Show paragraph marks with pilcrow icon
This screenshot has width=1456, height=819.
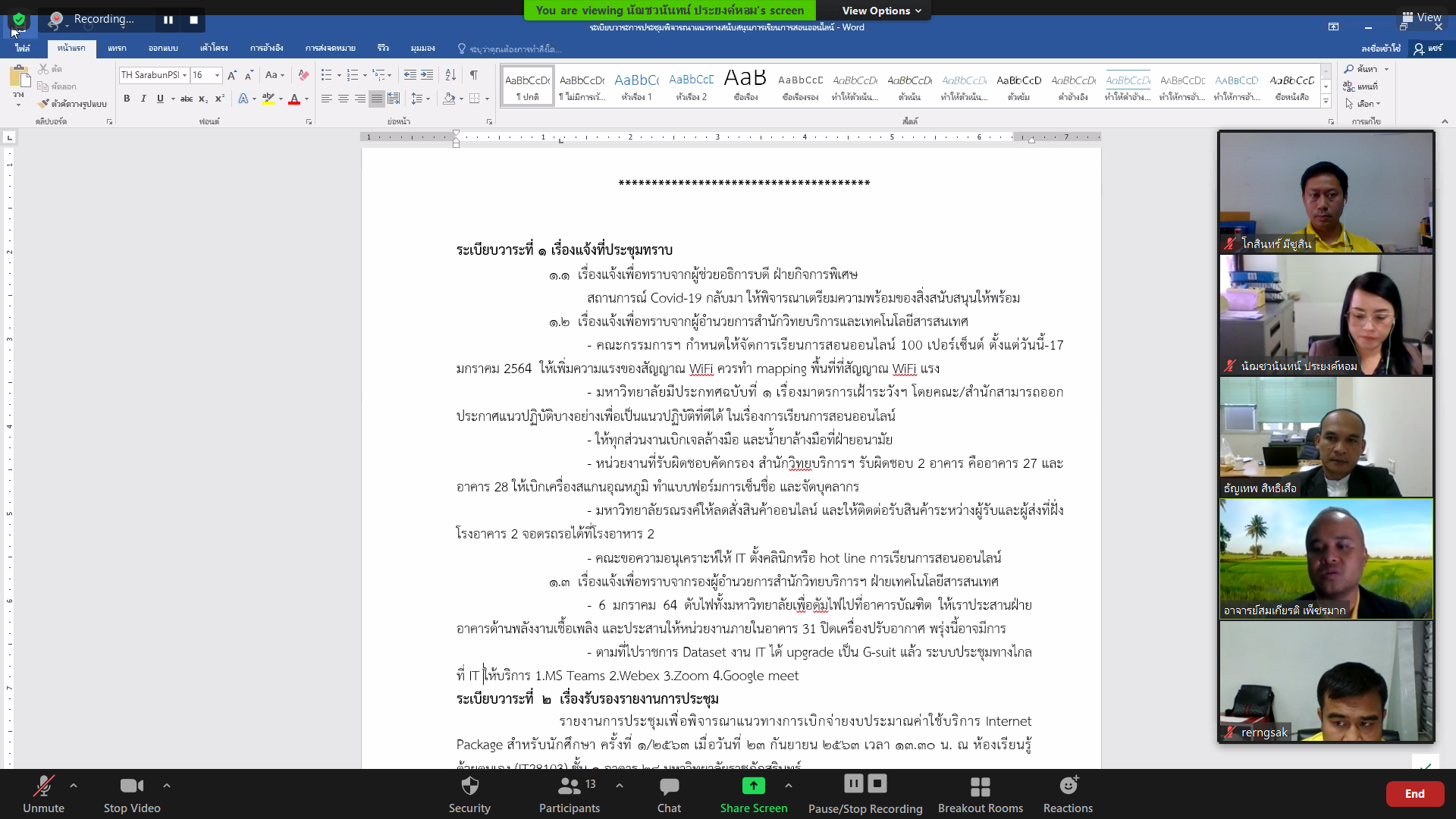coord(474,75)
